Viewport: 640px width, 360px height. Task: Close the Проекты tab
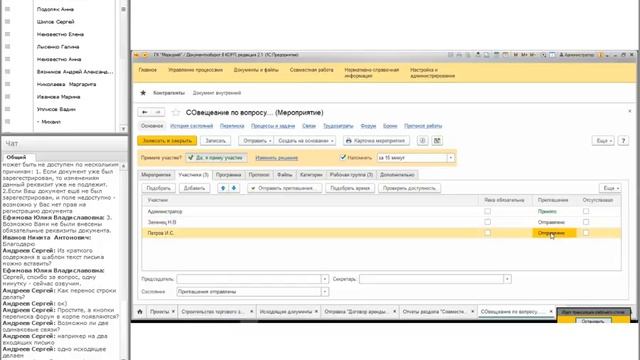coord(173,311)
